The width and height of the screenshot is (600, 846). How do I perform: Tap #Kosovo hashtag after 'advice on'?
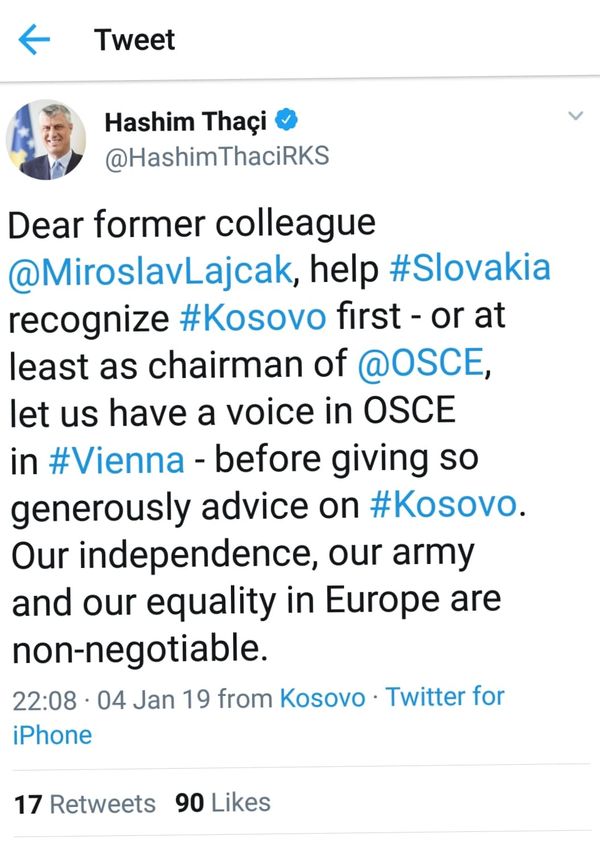point(444,505)
